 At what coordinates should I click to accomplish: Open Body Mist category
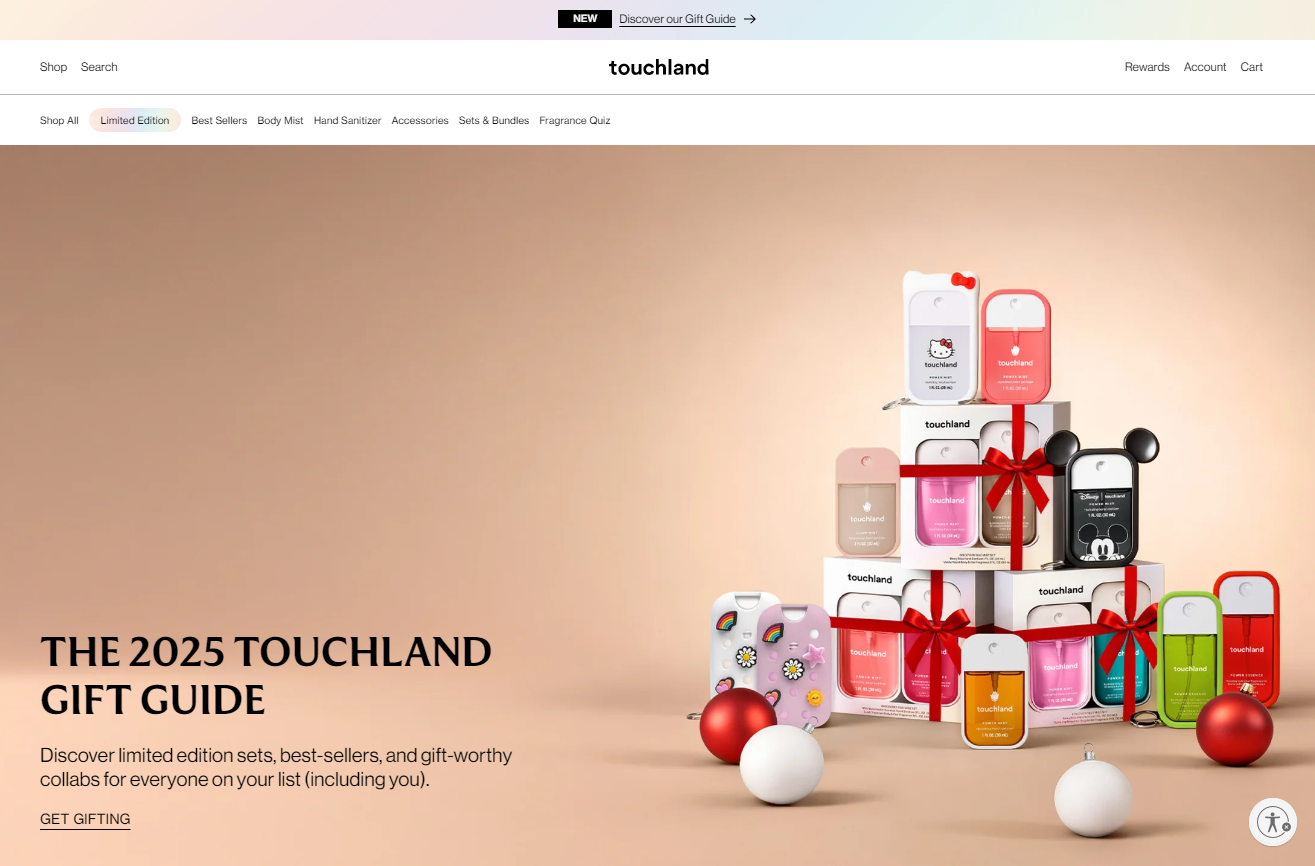(x=280, y=120)
